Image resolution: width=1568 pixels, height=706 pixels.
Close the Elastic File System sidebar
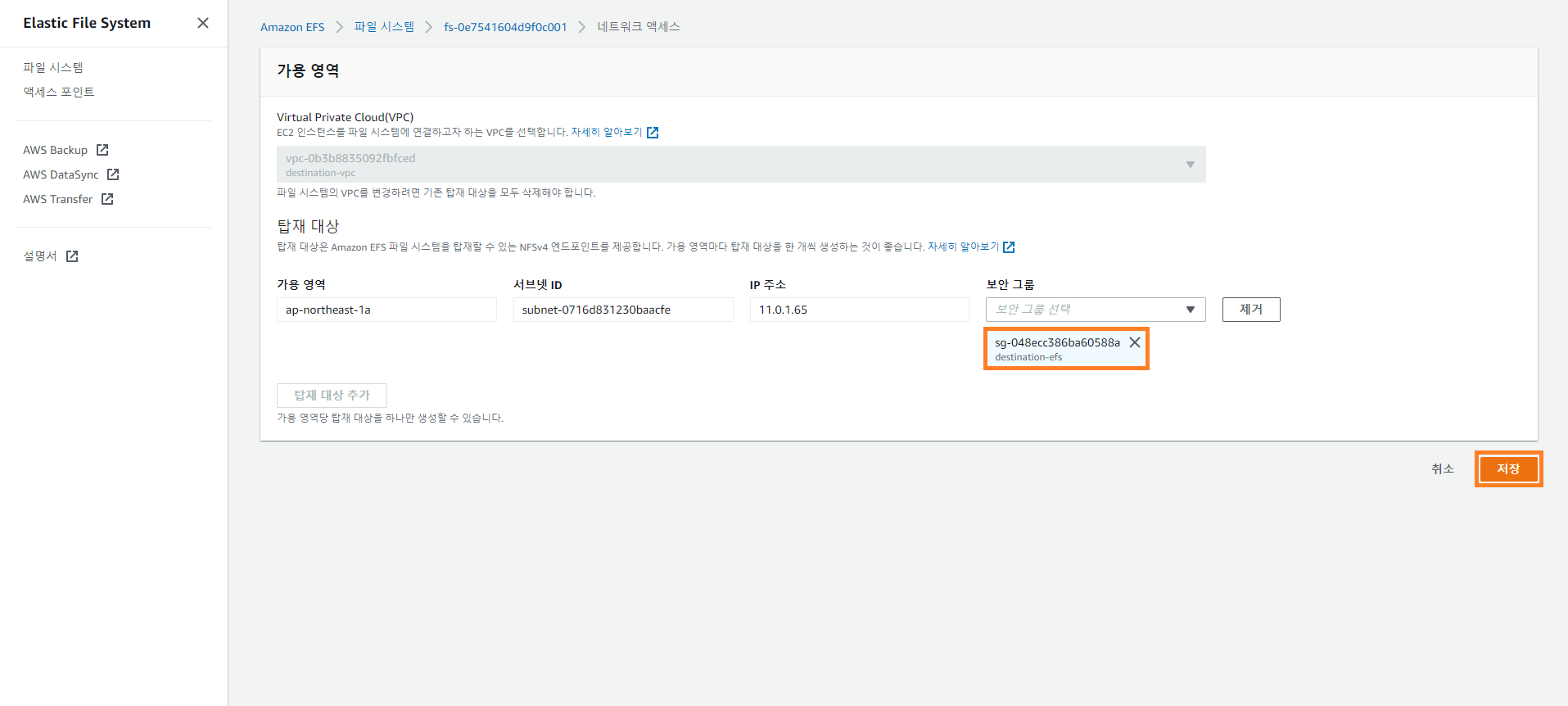point(203,23)
